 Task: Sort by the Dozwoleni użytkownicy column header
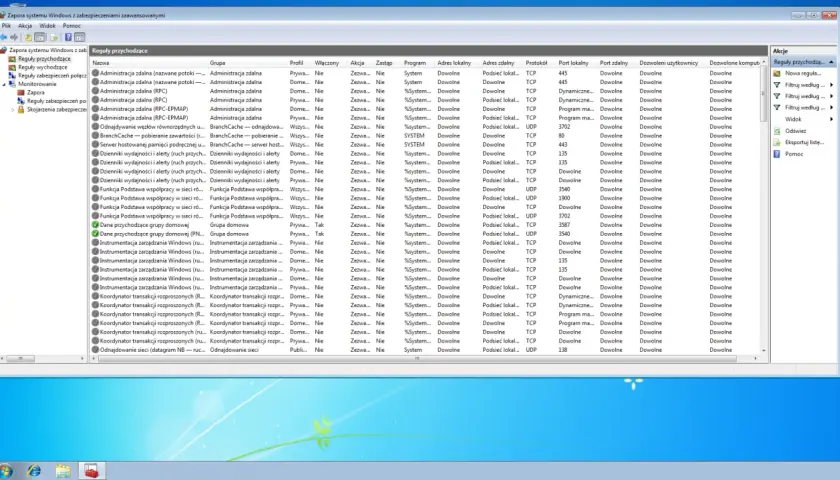pyautogui.click(x=669, y=63)
